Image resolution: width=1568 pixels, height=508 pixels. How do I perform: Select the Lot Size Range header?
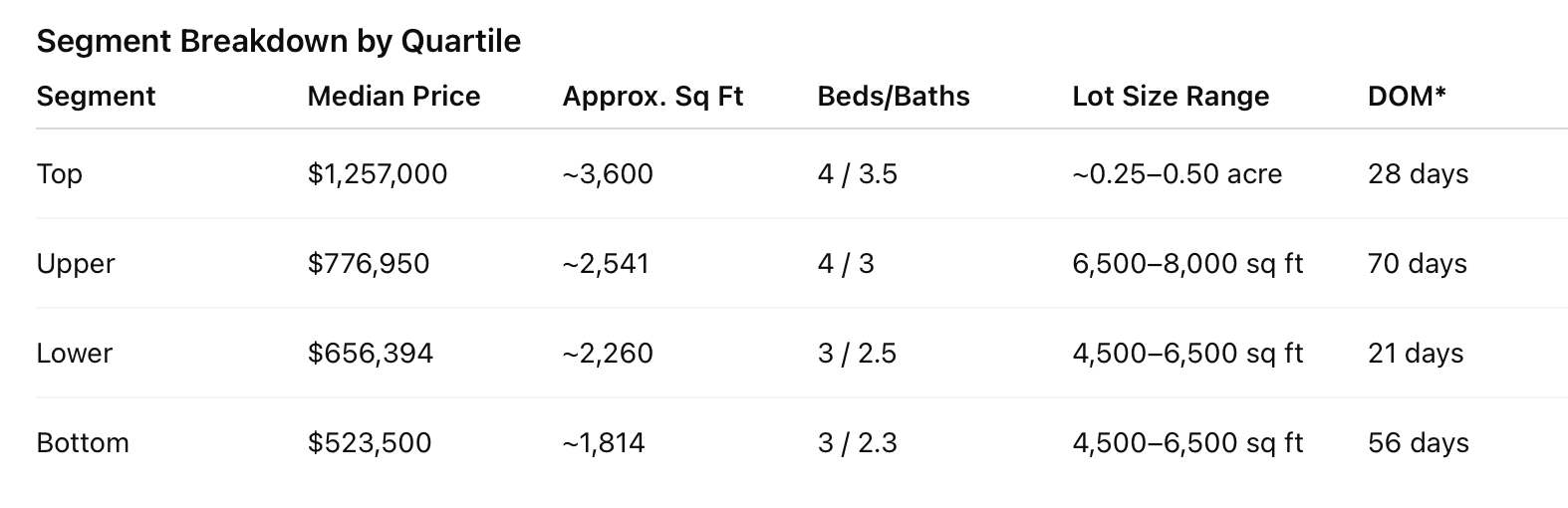click(1171, 97)
